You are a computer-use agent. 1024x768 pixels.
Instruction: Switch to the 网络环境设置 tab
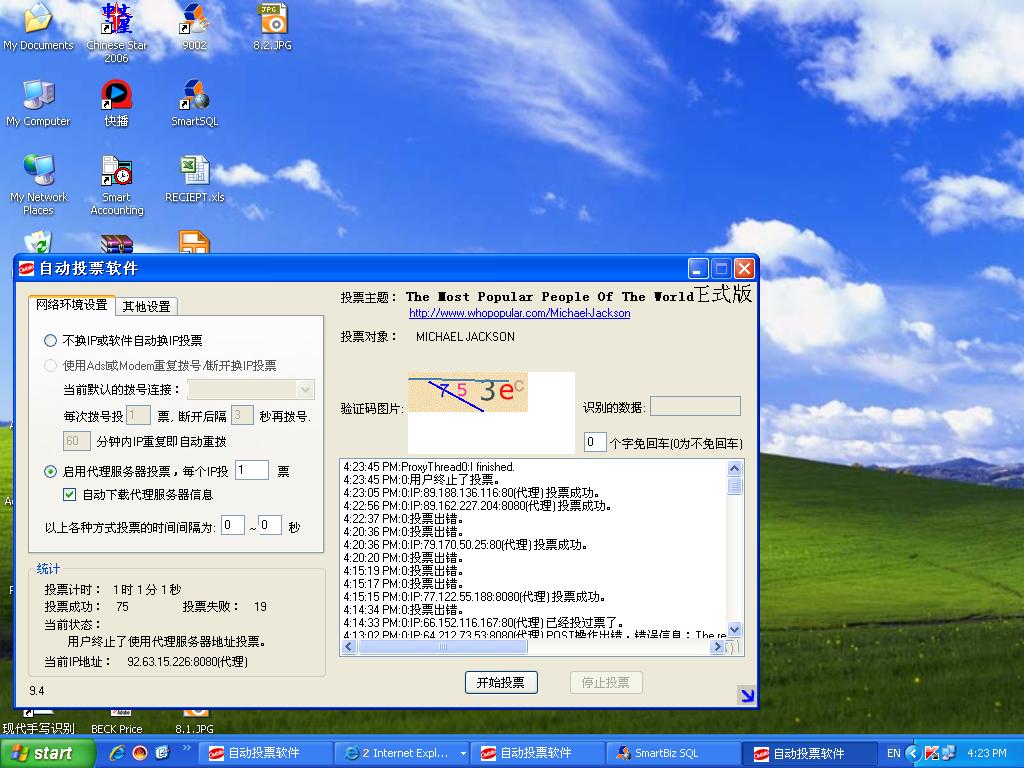(71, 305)
